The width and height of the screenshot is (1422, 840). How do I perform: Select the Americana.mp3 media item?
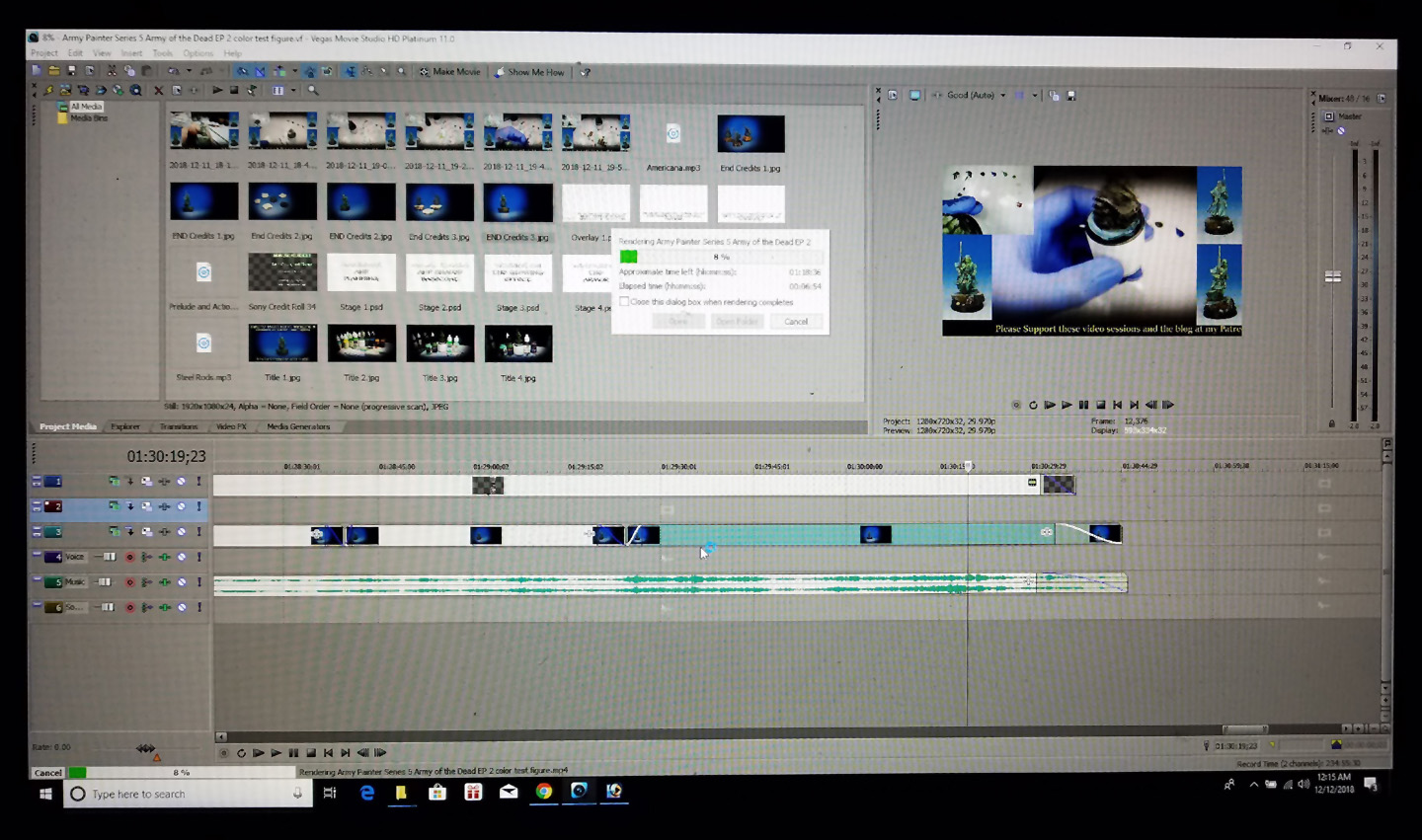[x=673, y=145]
